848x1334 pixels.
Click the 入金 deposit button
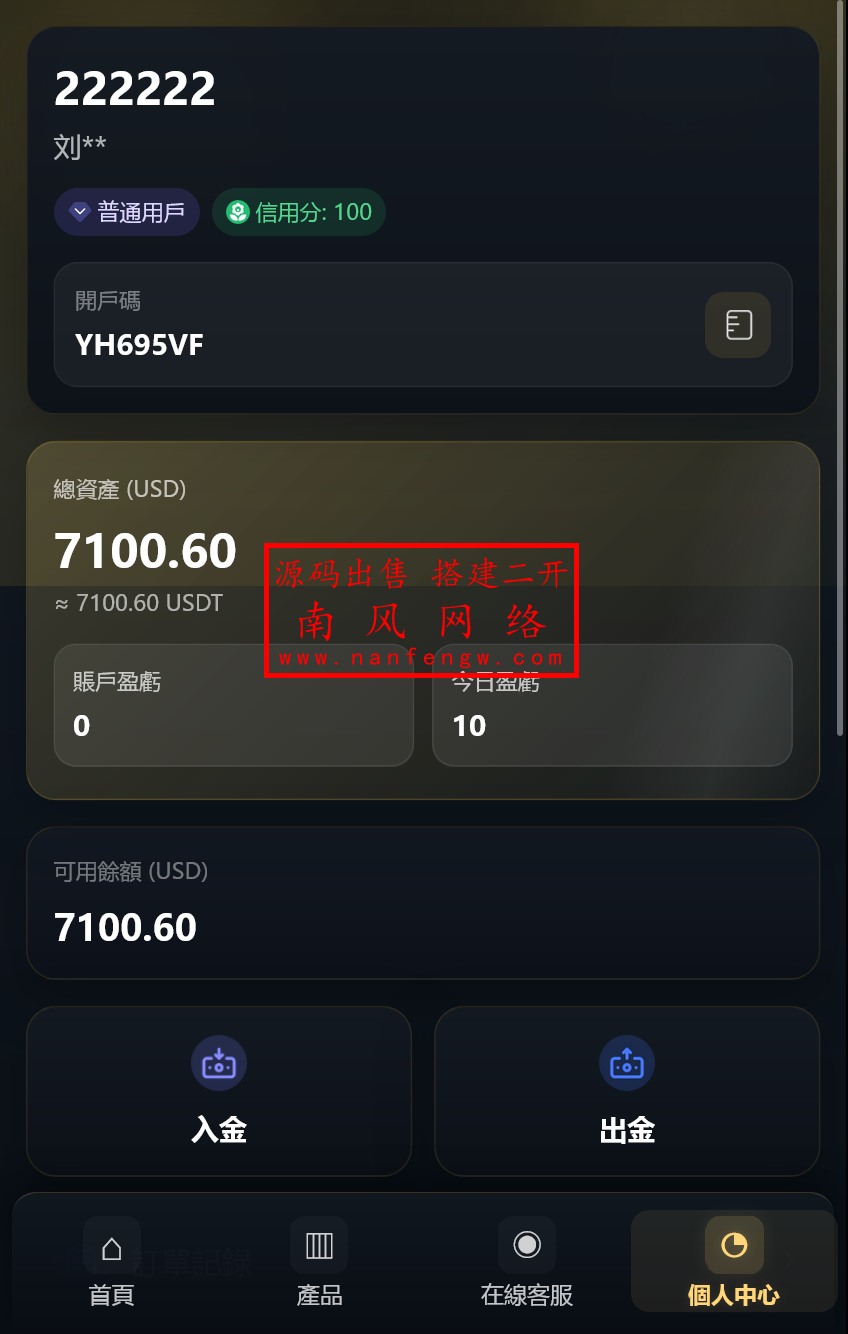219,1091
